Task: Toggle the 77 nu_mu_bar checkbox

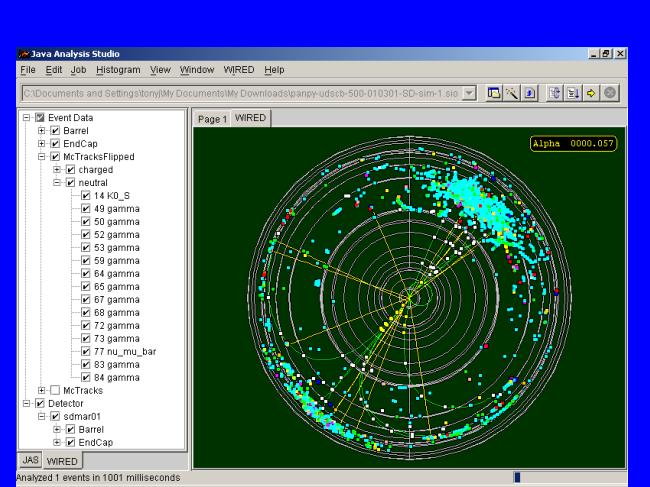Action: [86, 352]
